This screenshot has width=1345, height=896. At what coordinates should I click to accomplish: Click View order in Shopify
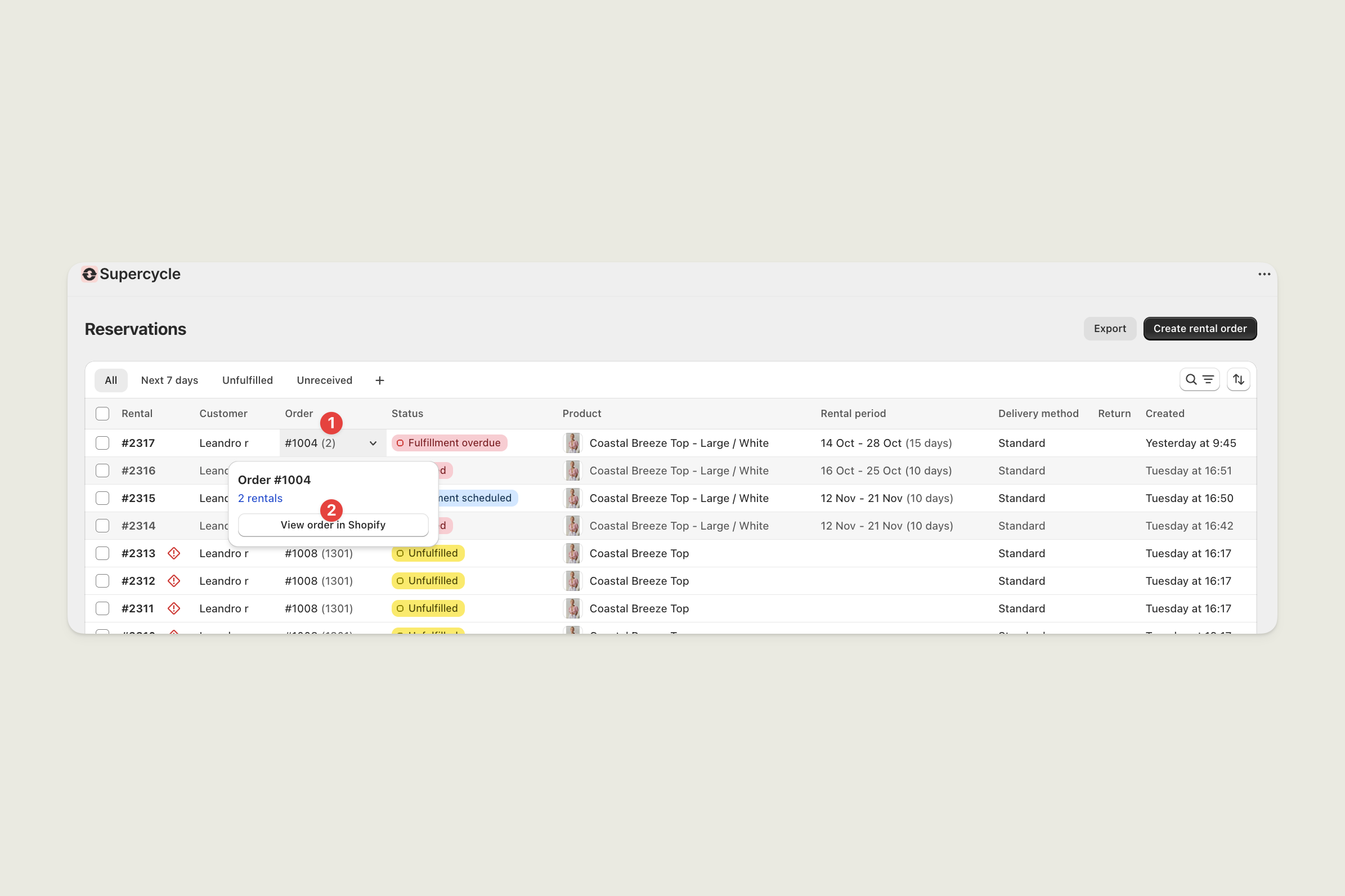coord(333,525)
